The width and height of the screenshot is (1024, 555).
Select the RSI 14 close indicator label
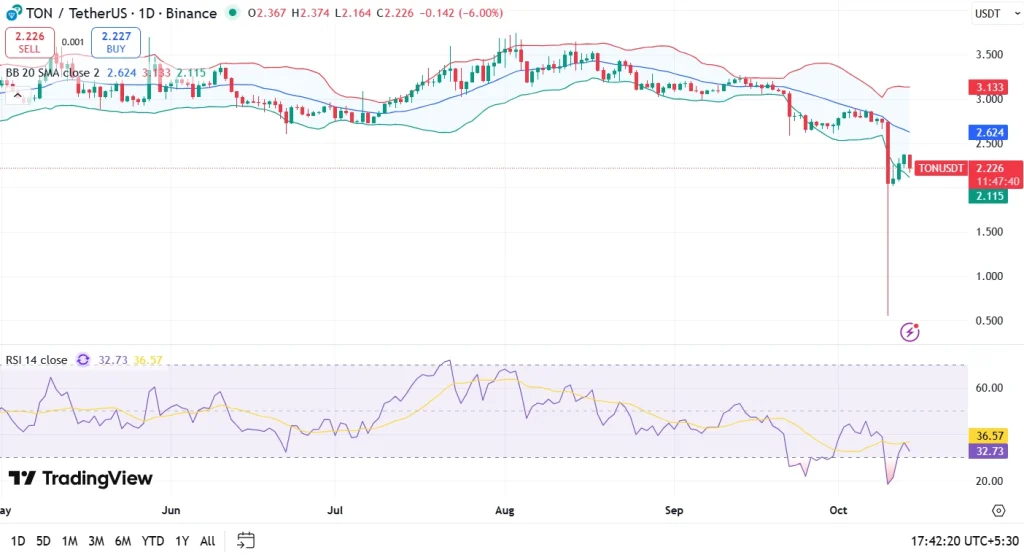click(35, 359)
